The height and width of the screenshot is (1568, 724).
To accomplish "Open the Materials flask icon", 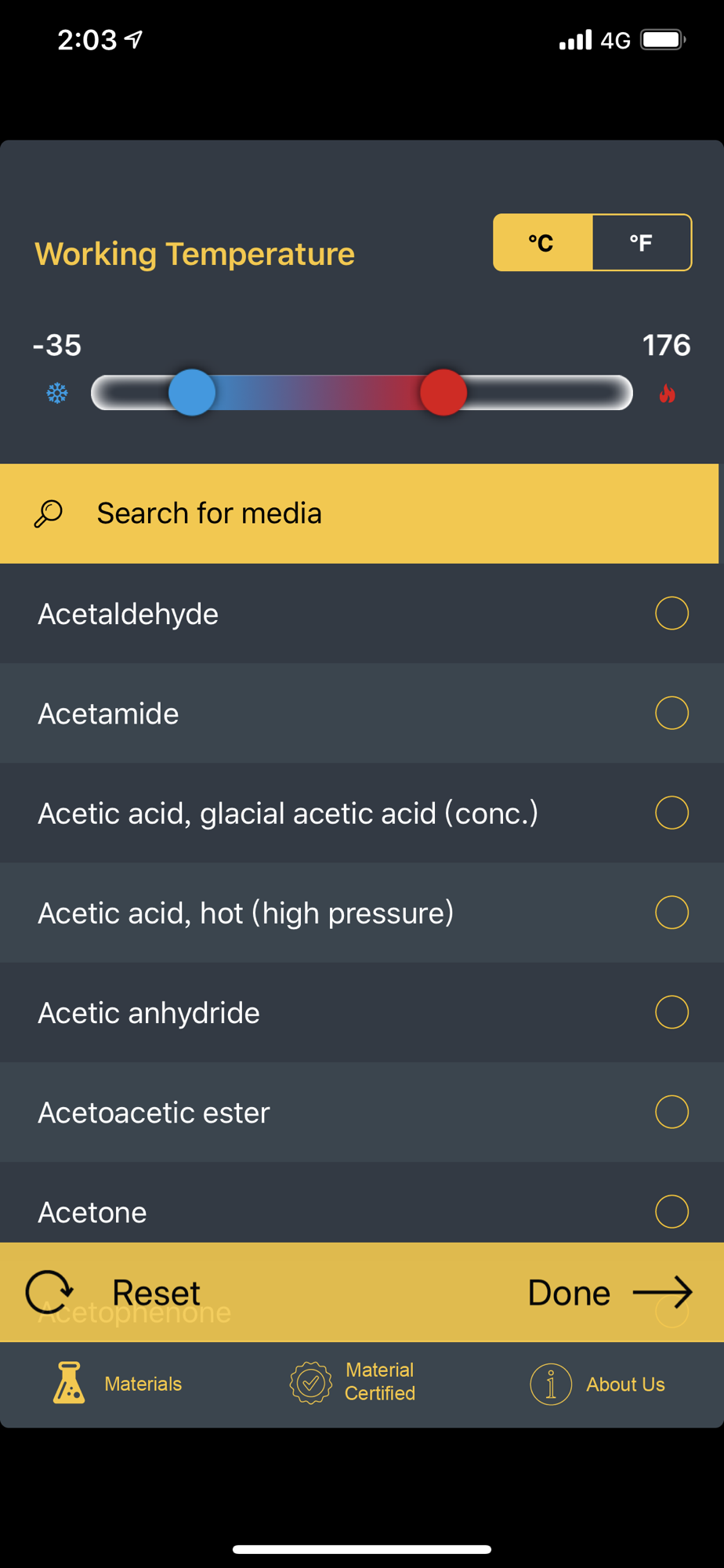I will (x=69, y=1383).
